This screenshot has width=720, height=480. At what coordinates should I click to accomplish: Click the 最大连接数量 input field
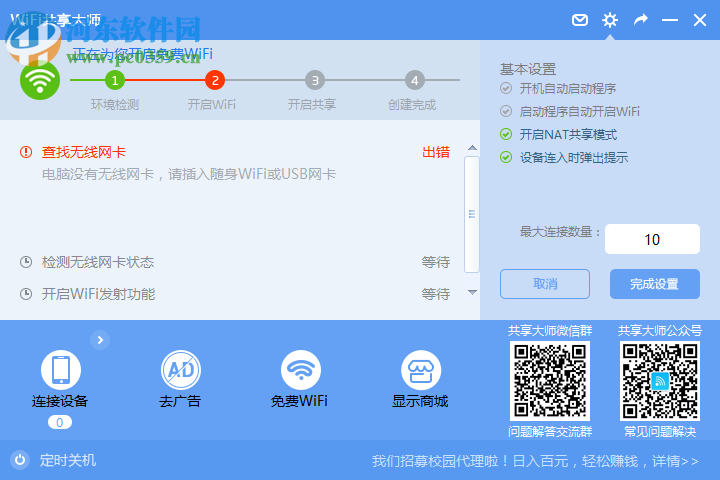tap(652, 239)
